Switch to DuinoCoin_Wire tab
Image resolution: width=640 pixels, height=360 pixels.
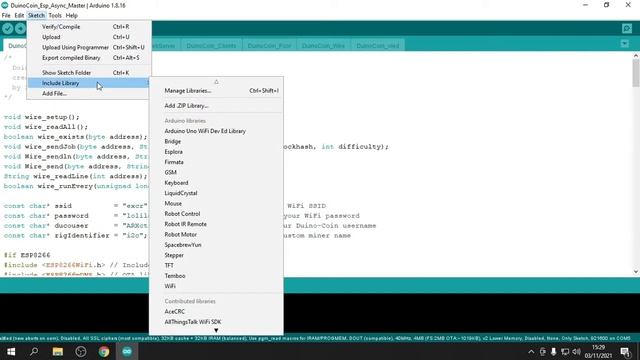pos(323,45)
